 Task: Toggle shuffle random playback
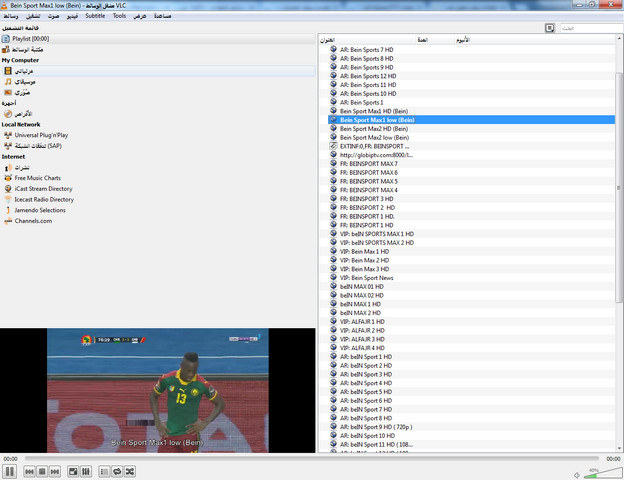tap(129, 471)
